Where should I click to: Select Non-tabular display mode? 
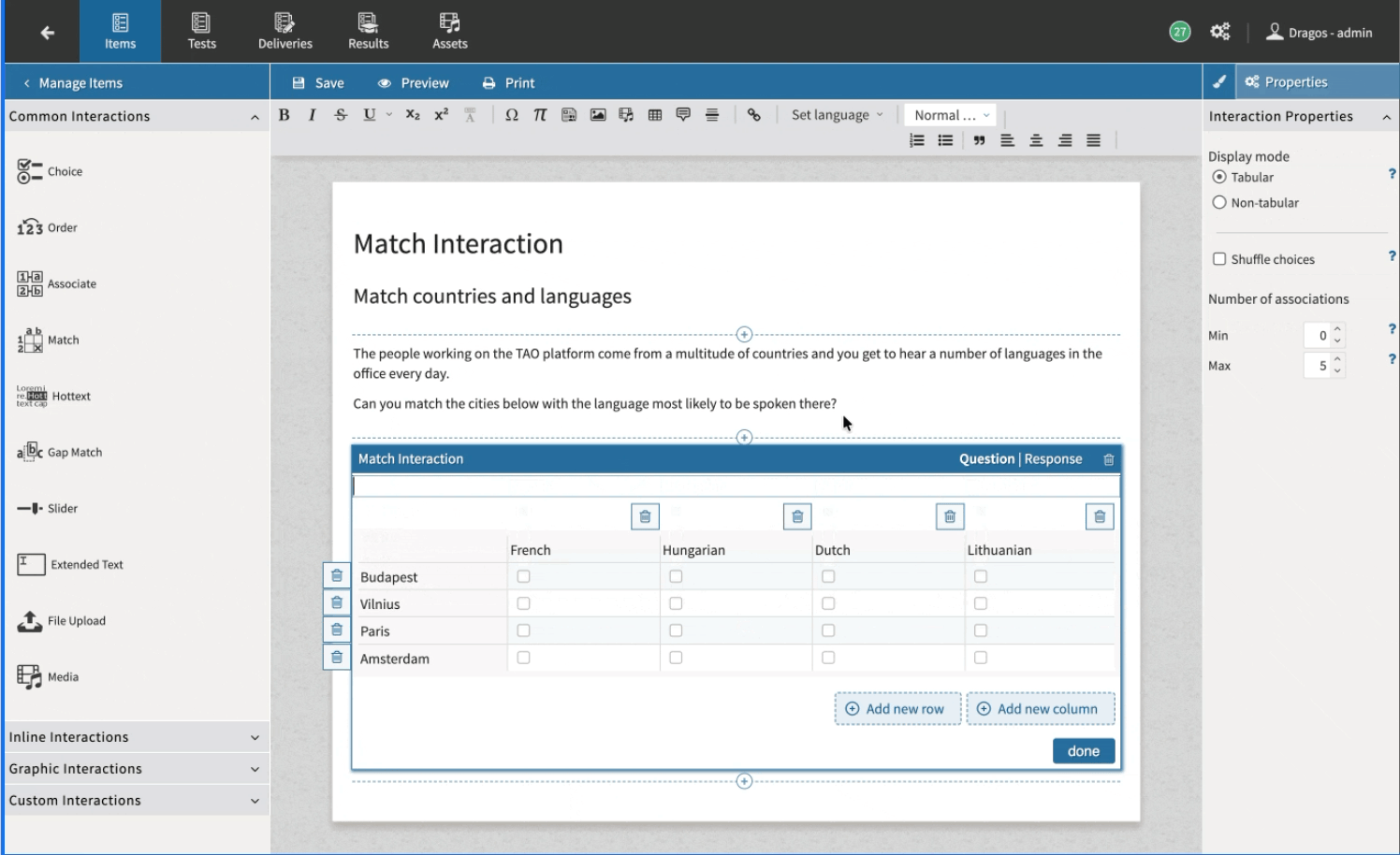click(x=1218, y=202)
